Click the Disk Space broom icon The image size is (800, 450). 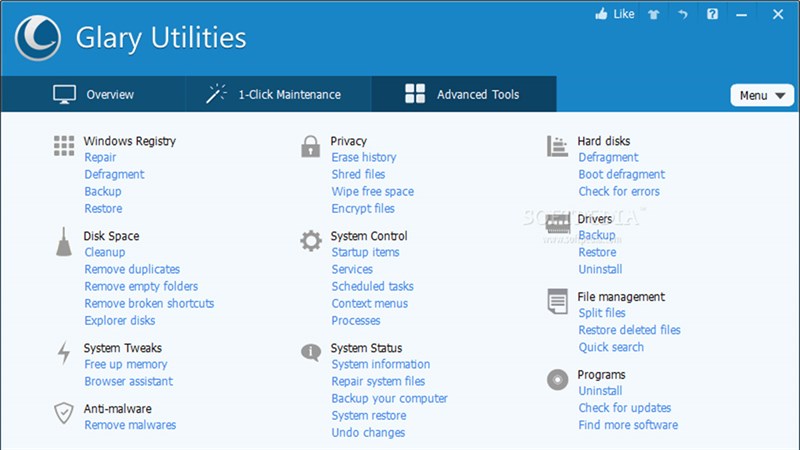click(x=64, y=242)
